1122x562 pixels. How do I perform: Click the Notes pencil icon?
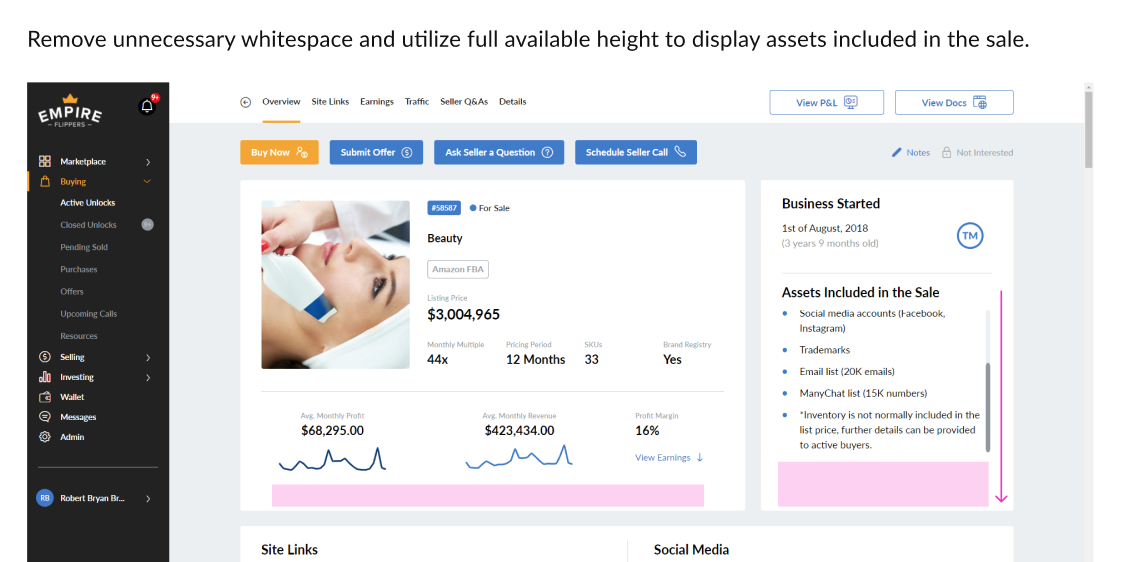[x=897, y=153]
